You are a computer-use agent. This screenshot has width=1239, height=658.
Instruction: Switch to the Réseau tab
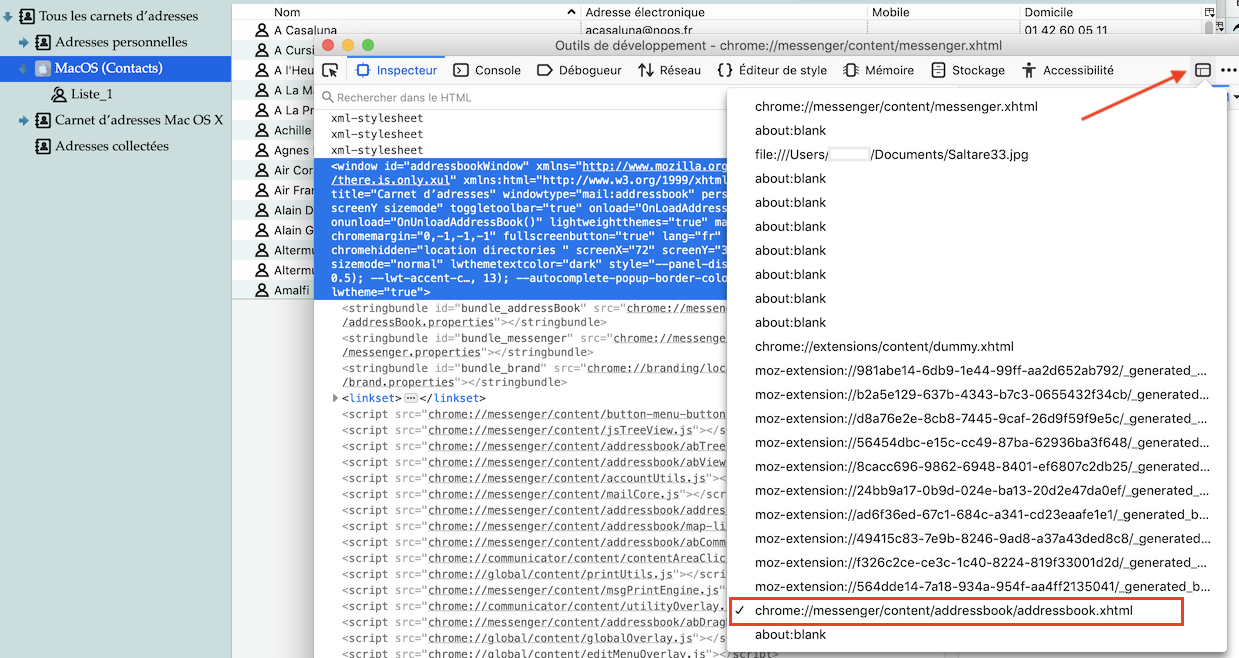coord(669,70)
